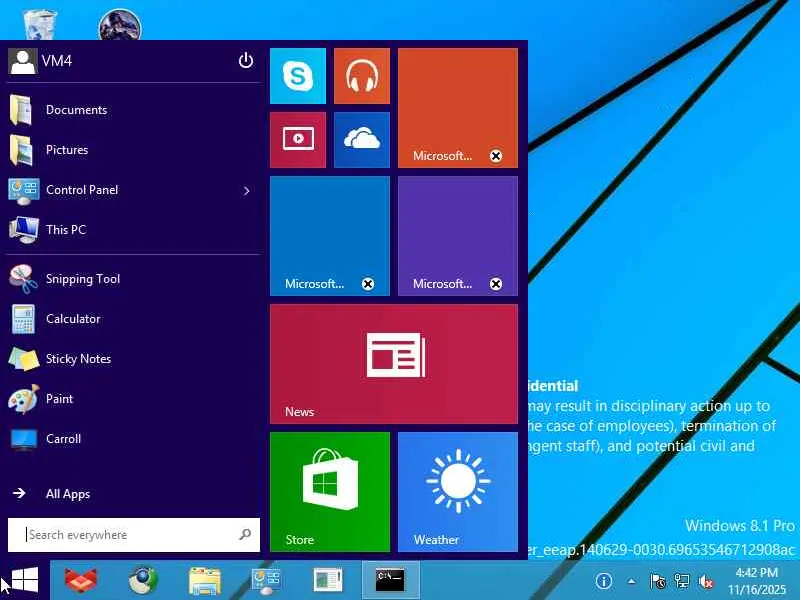This screenshot has width=800, height=600.
Task: Click the X badge on orange Microsoft tile
Action: 496,156
